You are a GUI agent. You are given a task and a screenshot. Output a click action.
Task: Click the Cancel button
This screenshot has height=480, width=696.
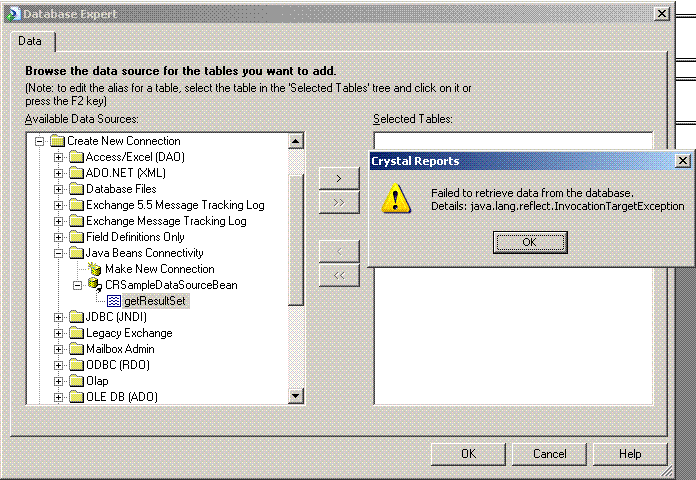click(x=550, y=454)
